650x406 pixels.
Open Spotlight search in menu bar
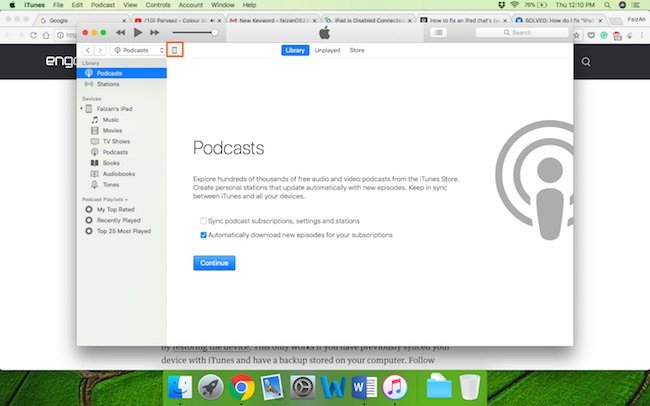pos(607,5)
